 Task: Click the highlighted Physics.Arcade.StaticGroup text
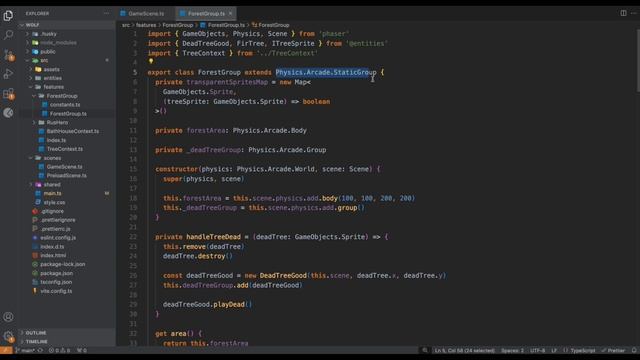click(x=326, y=73)
